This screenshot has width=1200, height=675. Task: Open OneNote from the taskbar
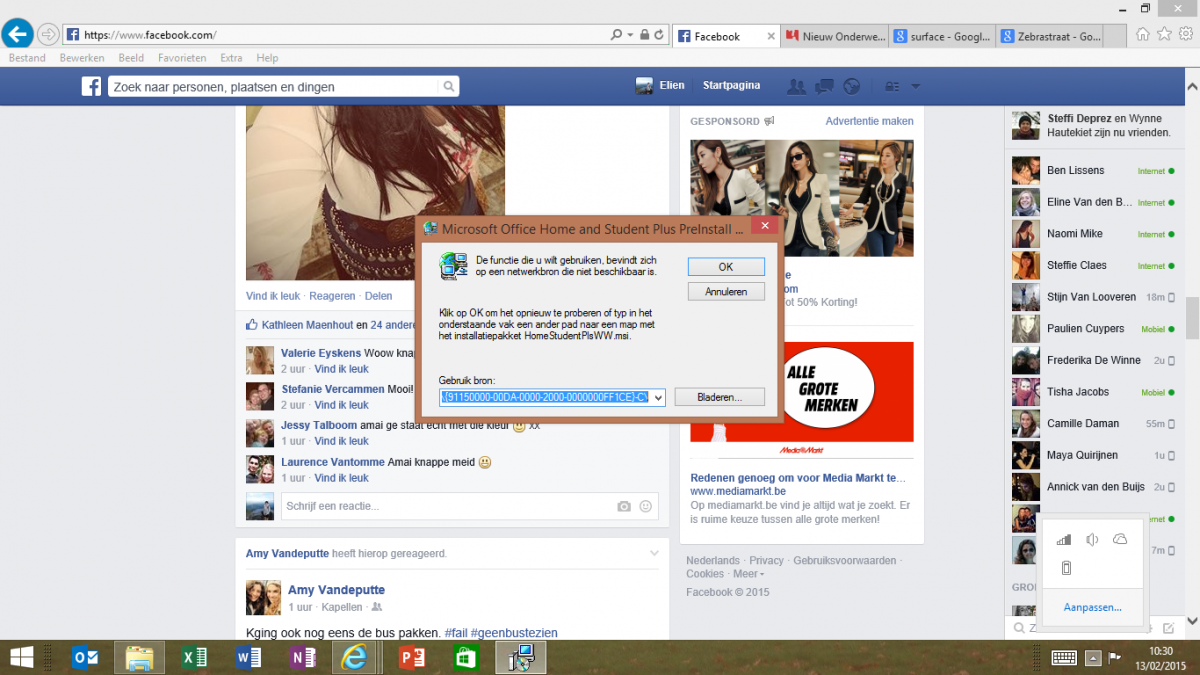[x=301, y=657]
